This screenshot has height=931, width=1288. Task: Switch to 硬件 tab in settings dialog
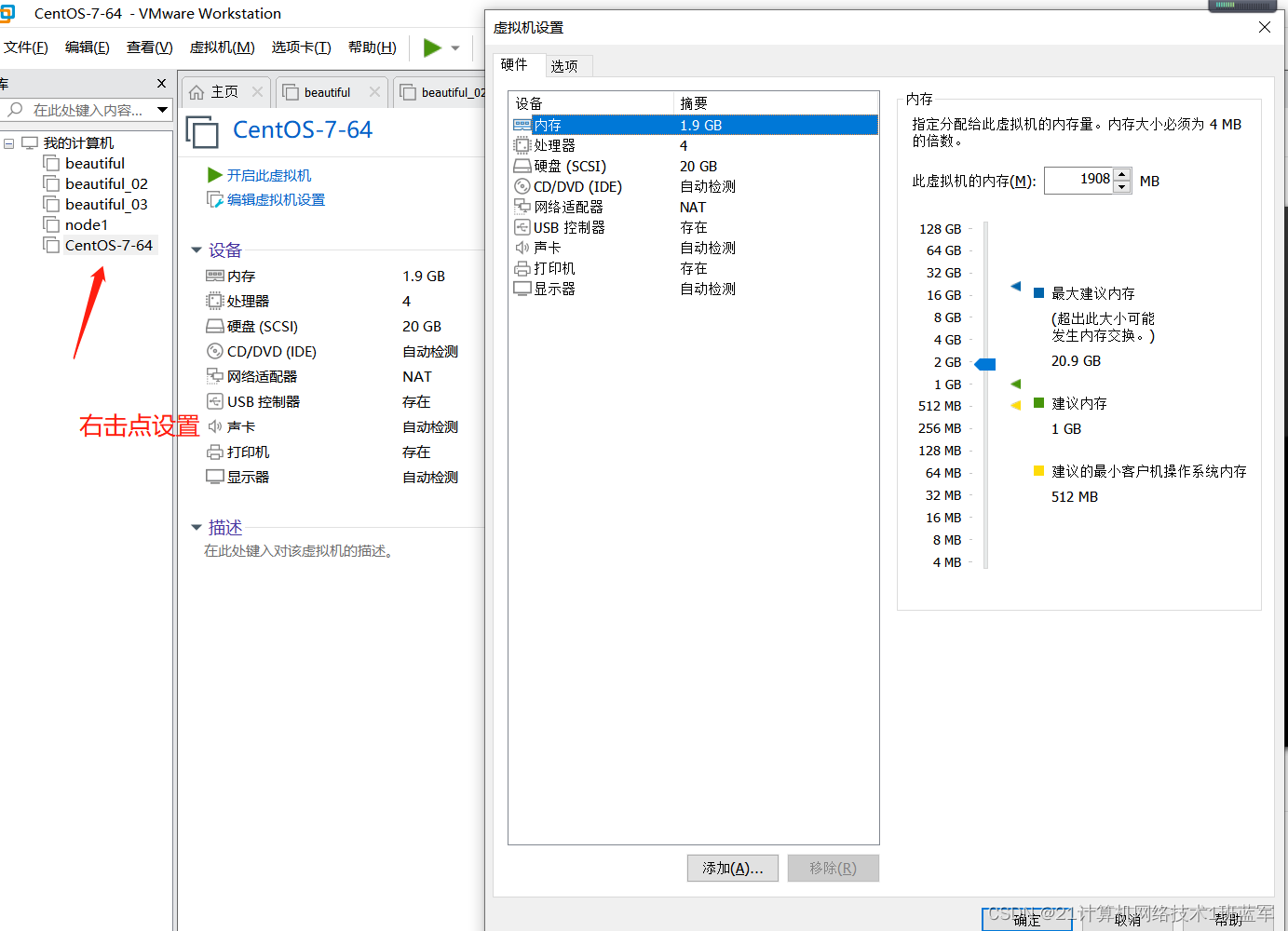pos(514,64)
